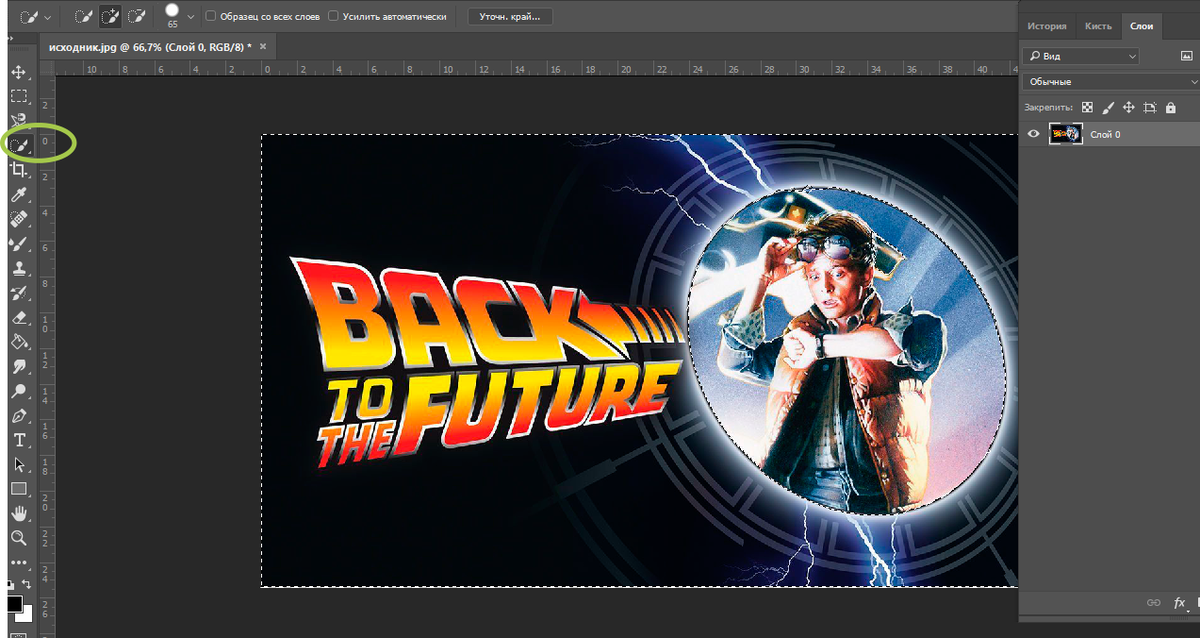The height and width of the screenshot is (638, 1200).
Task: Choose Add to Selection mode
Action: pyautogui.click(x=109, y=17)
